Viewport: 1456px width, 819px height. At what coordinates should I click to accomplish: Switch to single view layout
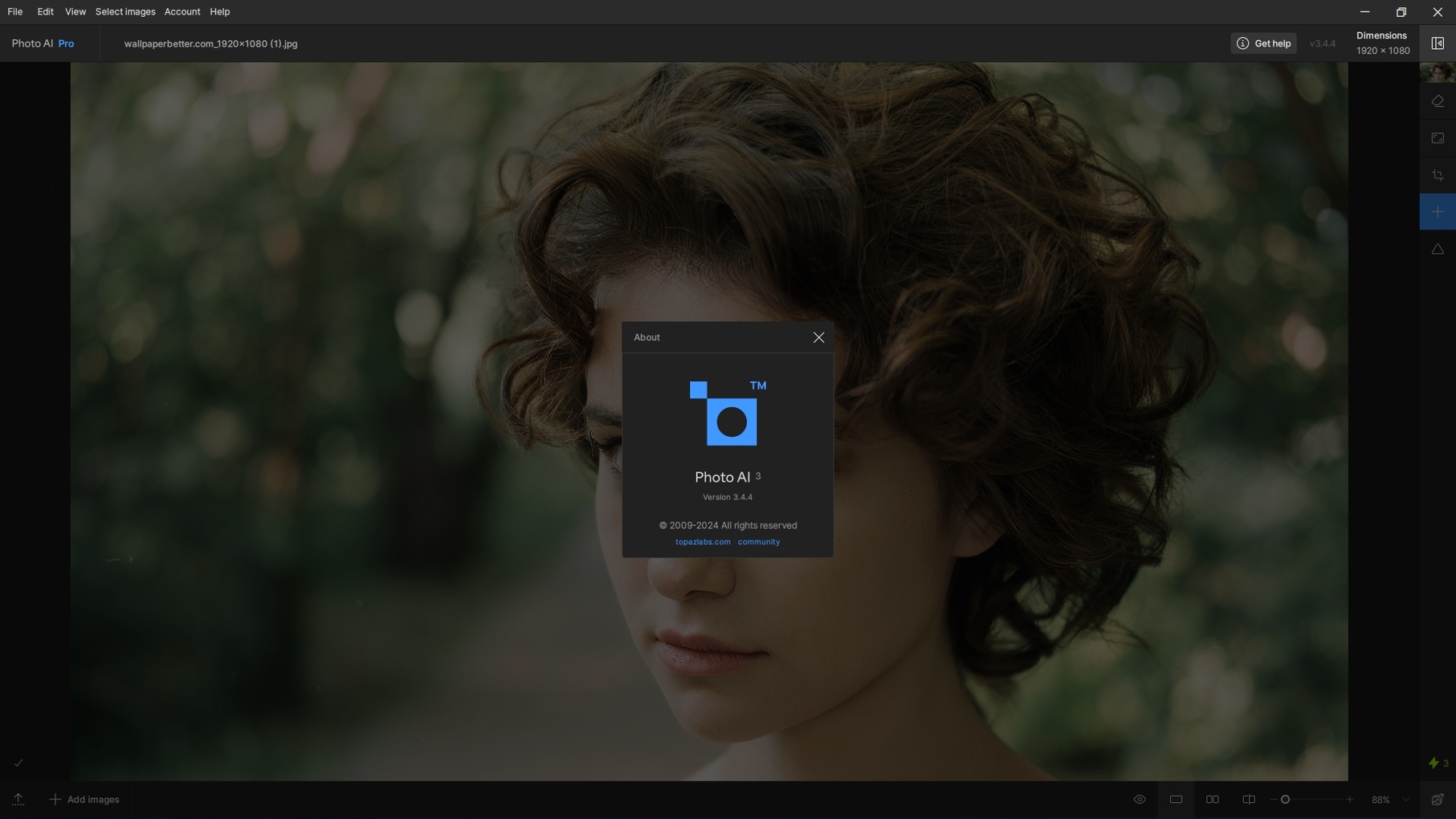coord(1176,800)
